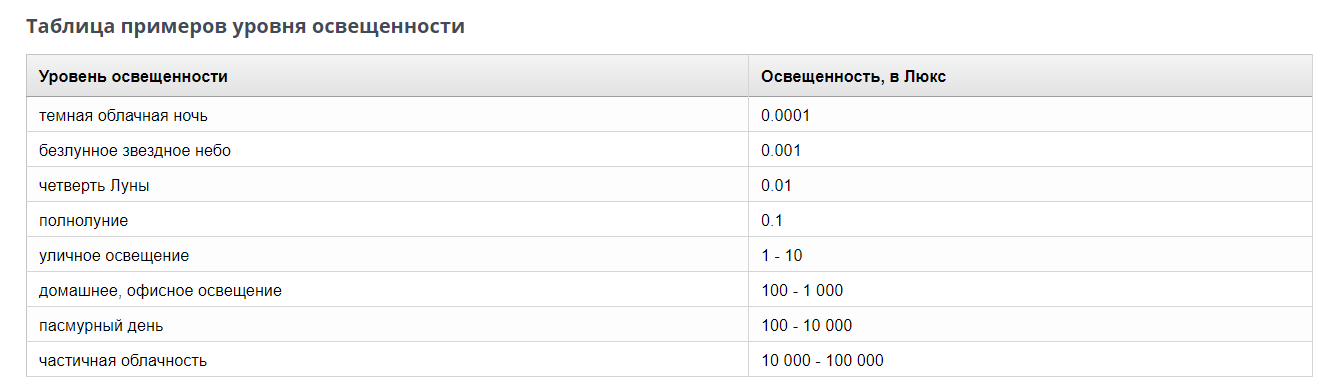1319x389 pixels.
Task: Select the '1 - 10' value cell
Action: pyautogui.click(x=1030, y=255)
